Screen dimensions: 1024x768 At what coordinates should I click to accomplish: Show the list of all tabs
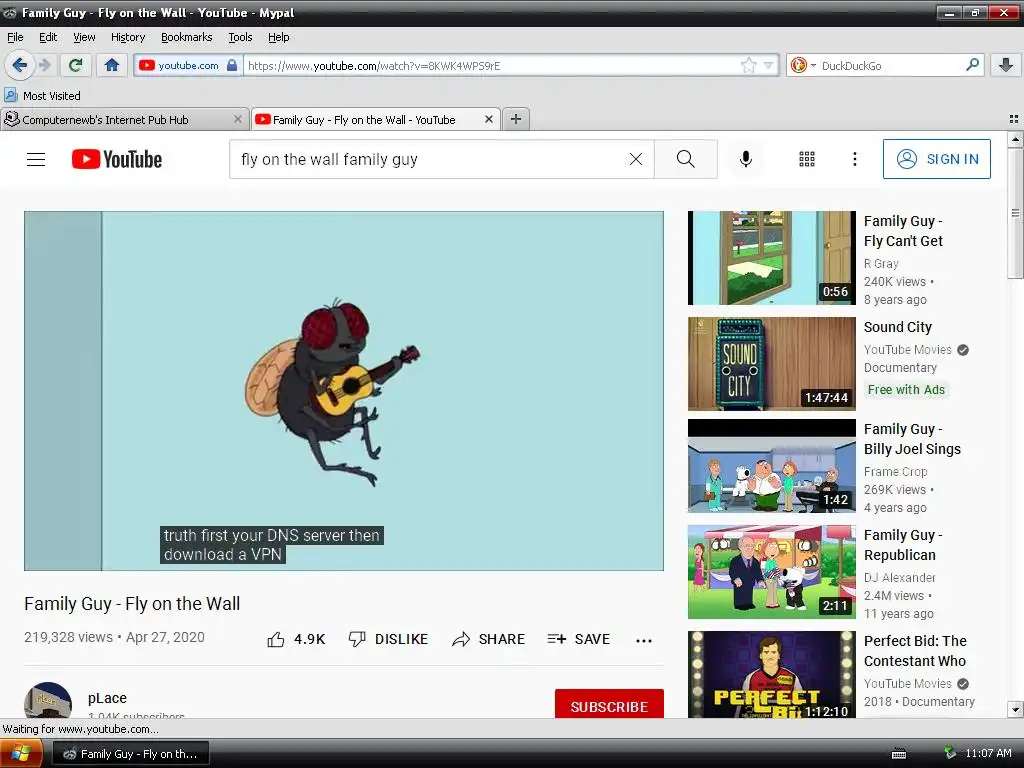click(1014, 119)
